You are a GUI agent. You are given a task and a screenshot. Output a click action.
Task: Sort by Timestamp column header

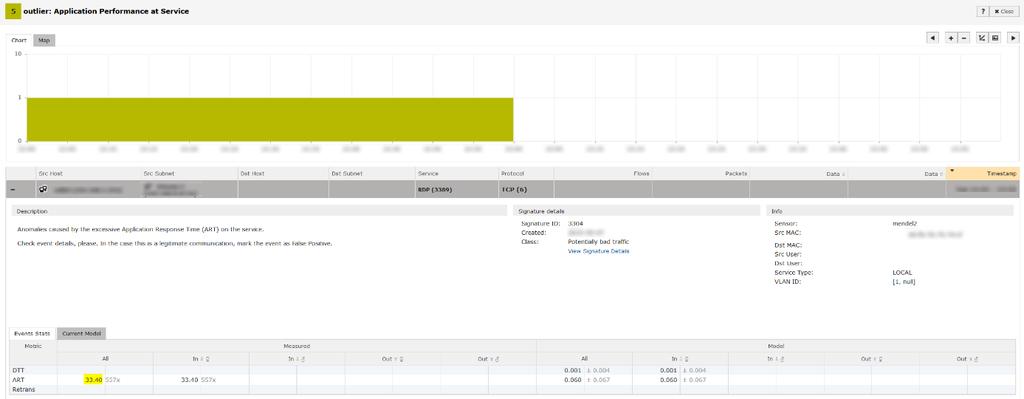pos(982,174)
